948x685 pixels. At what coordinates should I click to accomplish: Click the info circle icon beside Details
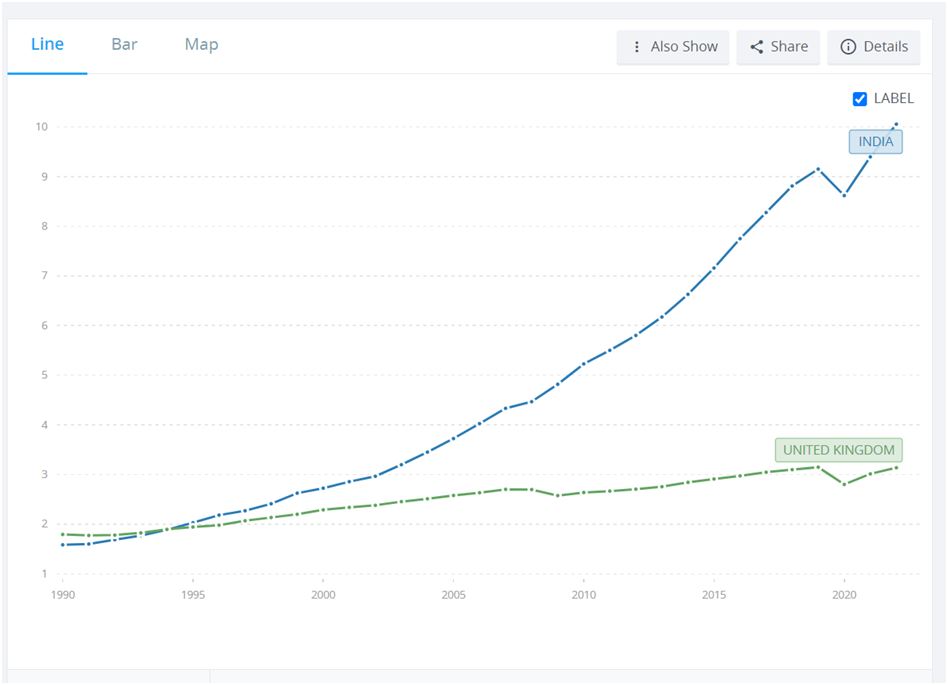[848, 47]
